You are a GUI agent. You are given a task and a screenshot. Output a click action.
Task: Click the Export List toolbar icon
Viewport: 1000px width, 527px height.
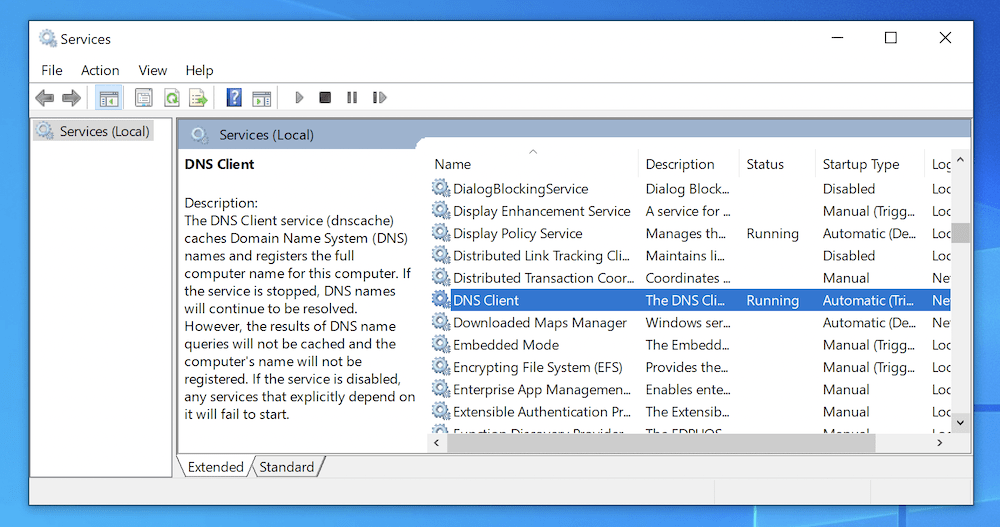pos(198,98)
